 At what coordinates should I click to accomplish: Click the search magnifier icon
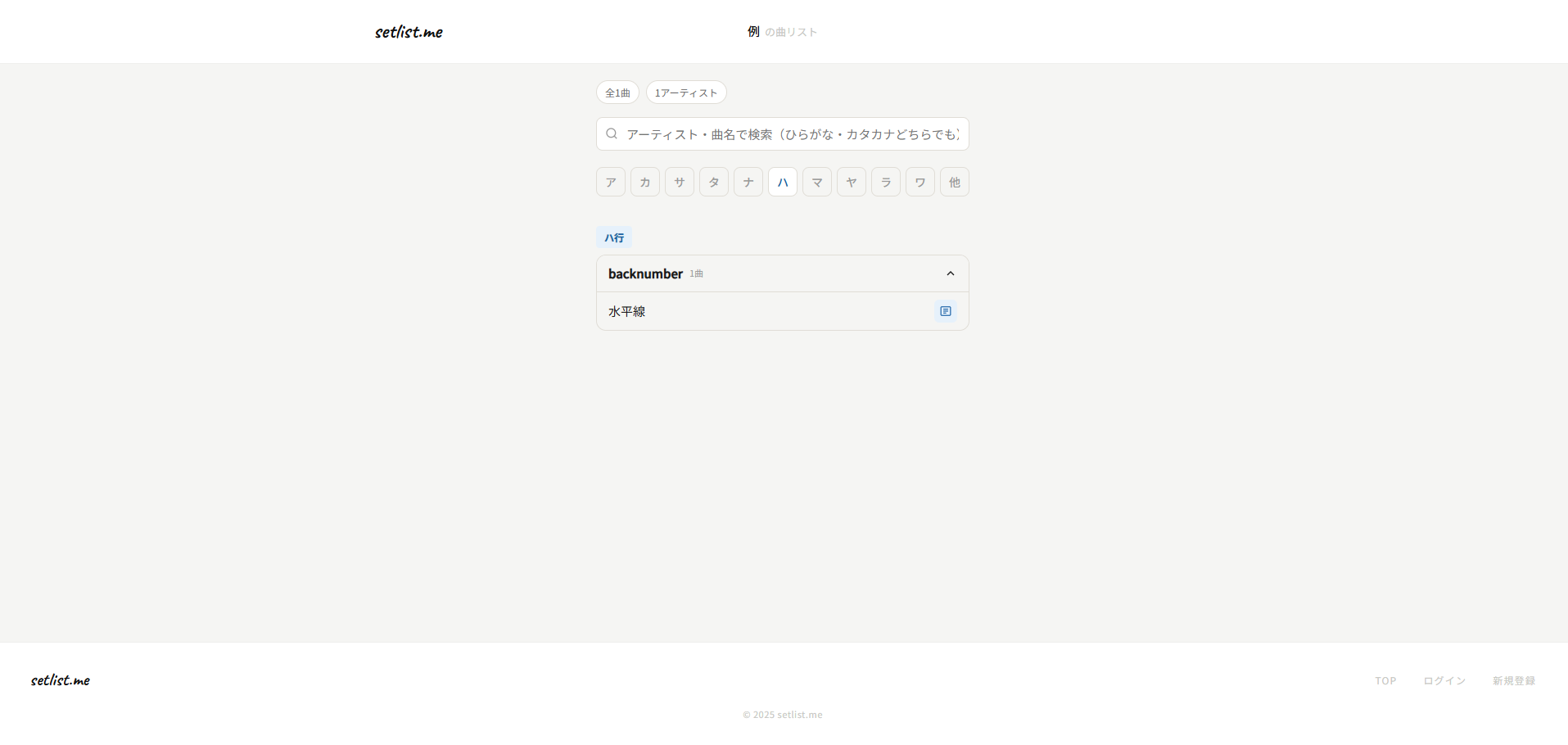point(612,133)
